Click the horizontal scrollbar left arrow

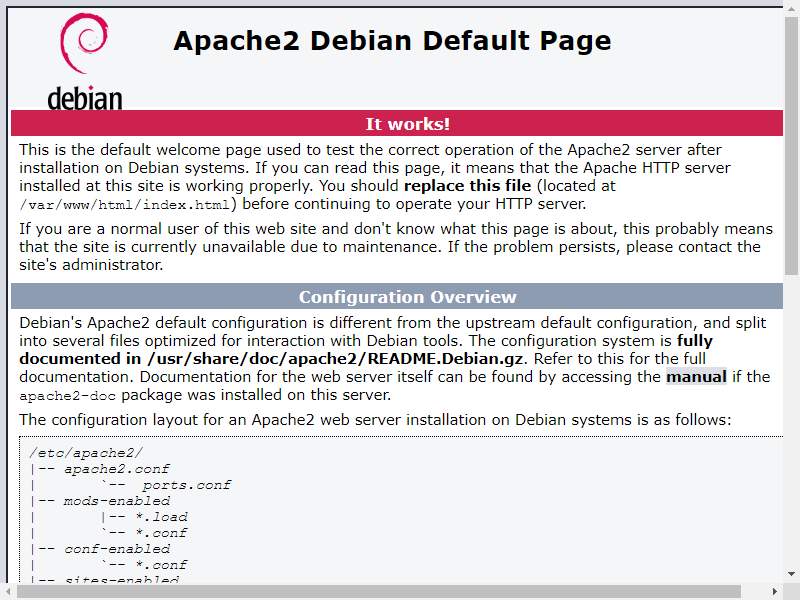(x=8, y=592)
